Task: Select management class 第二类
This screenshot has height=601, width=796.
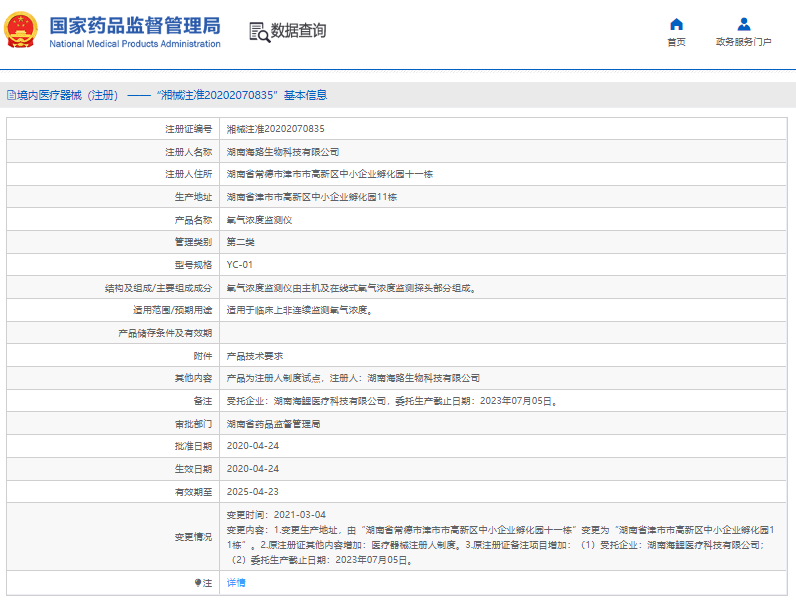Action: pos(241,242)
